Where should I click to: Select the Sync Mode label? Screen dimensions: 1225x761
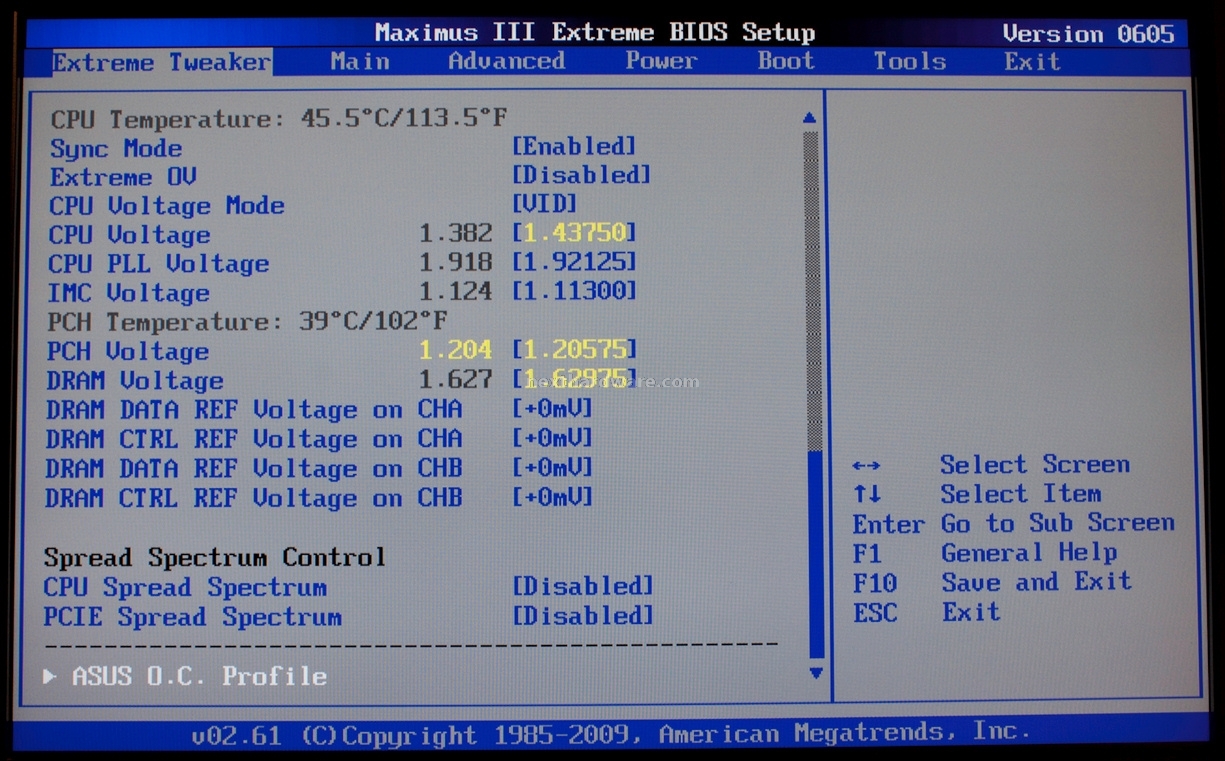[116, 148]
